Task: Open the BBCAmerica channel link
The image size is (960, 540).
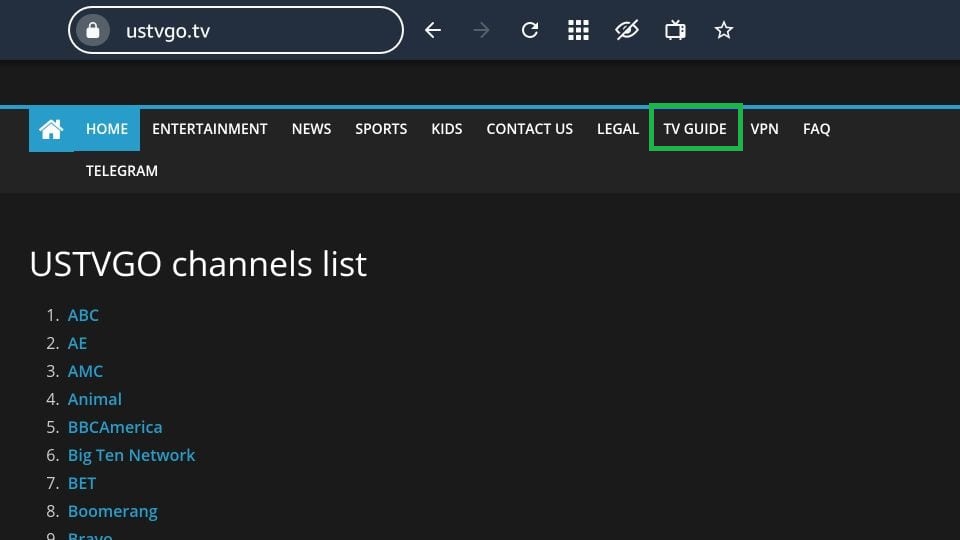Action: coord(115,427)
